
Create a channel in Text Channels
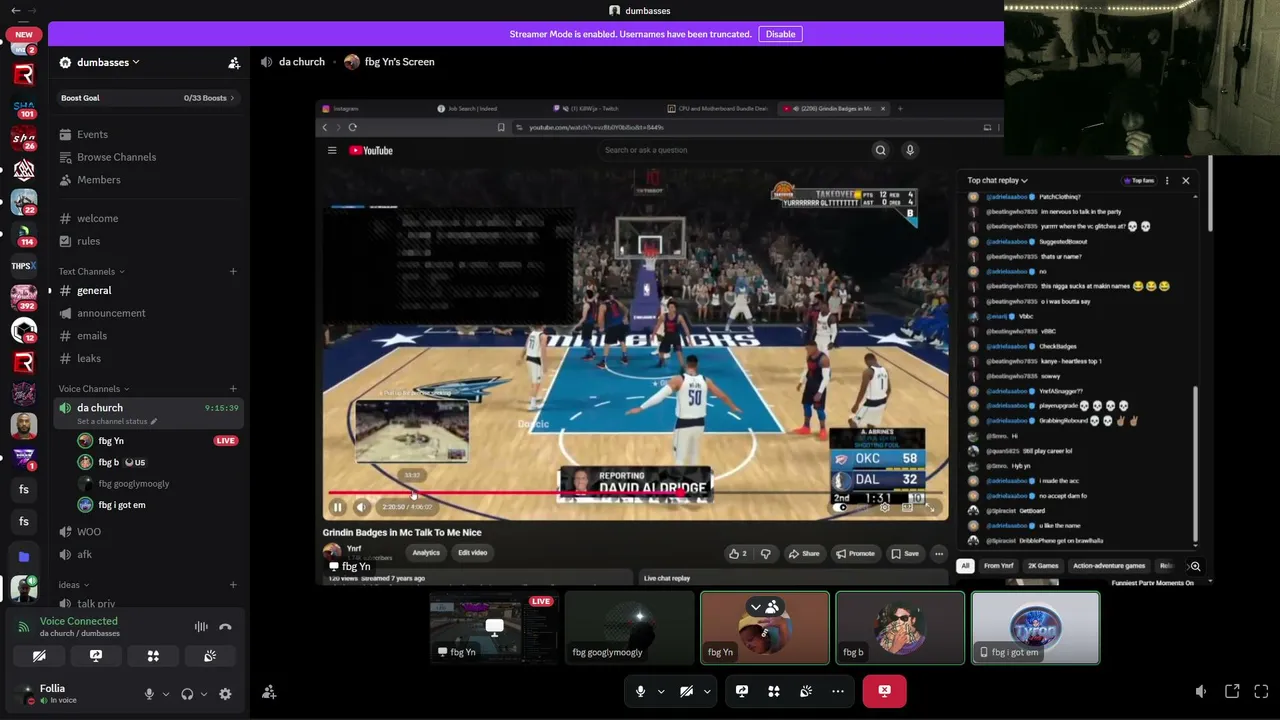(233, 271)
